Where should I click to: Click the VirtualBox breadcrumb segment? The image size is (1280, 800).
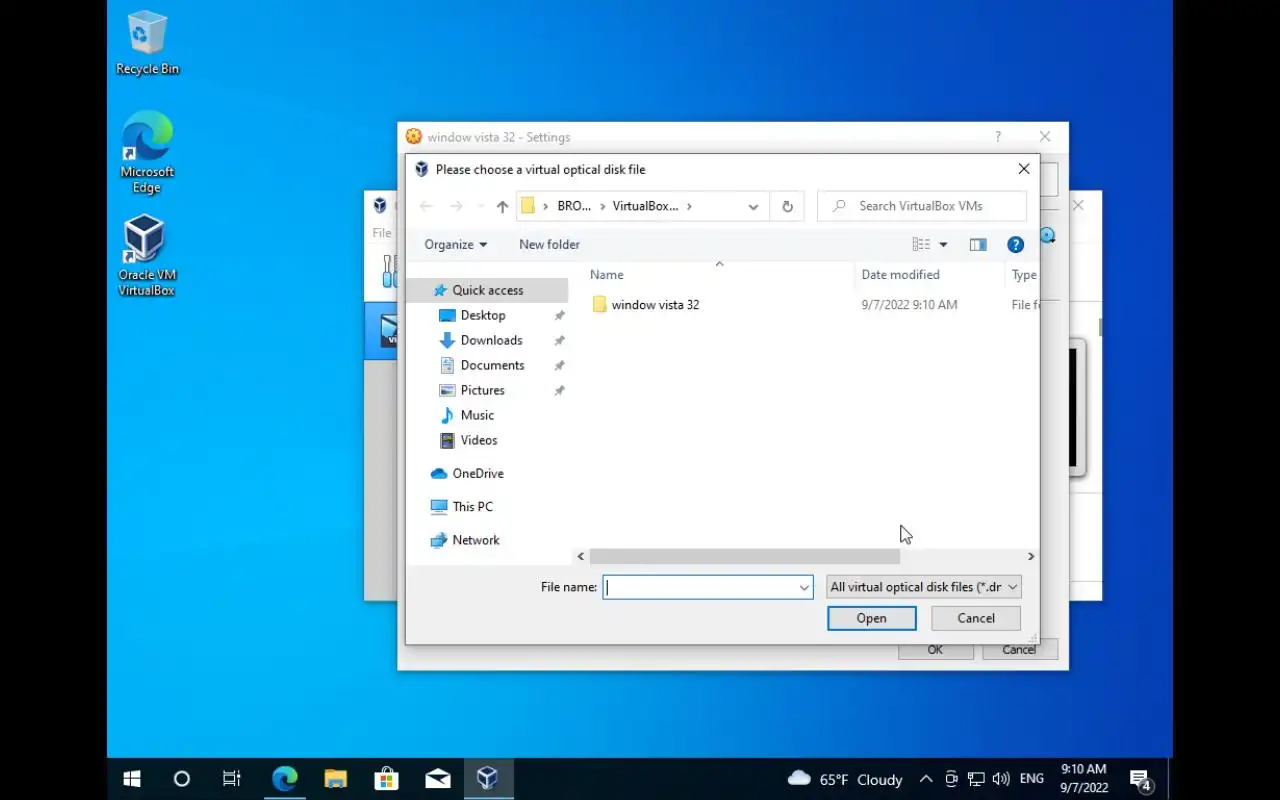(x=645, y=206)
